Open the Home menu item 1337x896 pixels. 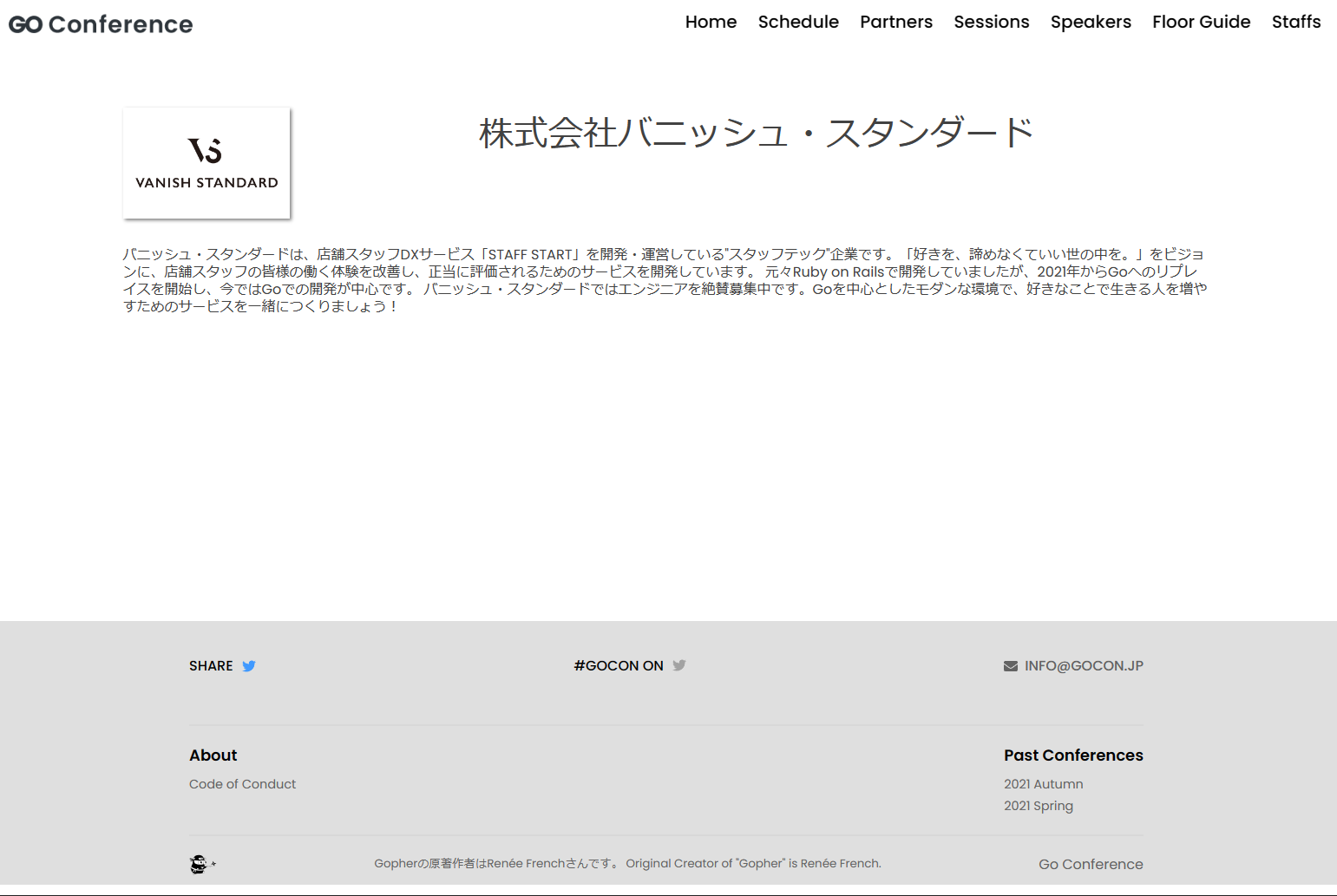[711, 22]
